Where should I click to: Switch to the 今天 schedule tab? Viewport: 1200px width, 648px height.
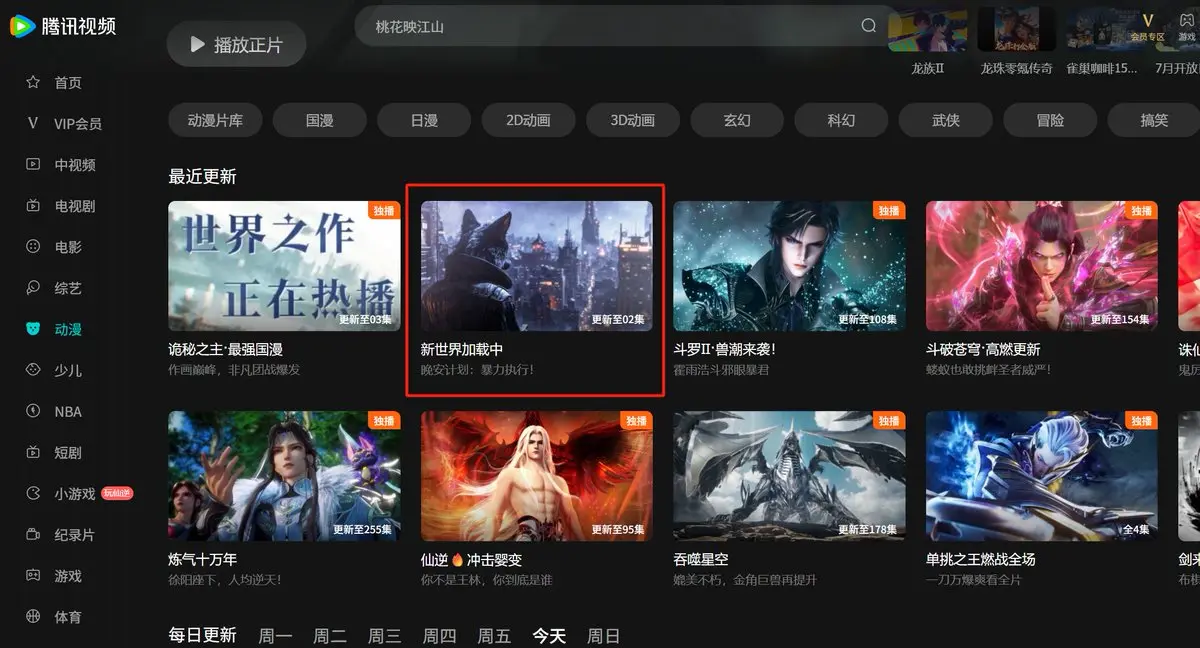[x=549, y=635]
